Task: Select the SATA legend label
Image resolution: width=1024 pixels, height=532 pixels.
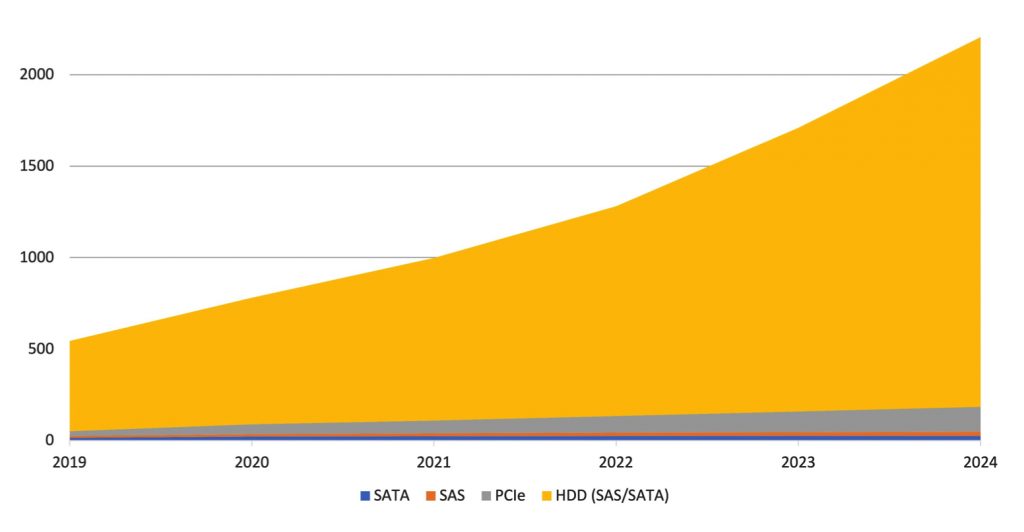Action: [x=391, y=495]
